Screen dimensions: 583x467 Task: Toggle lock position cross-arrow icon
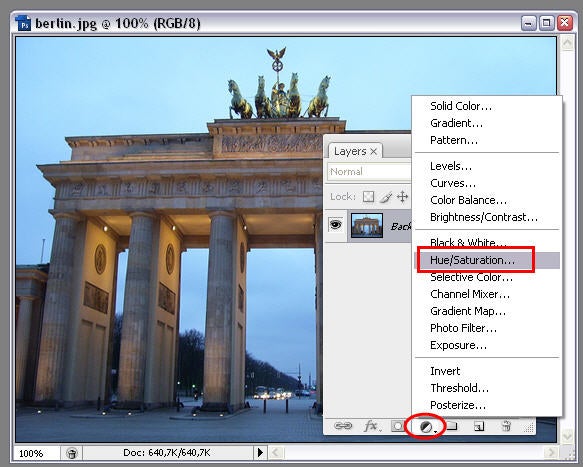(x=403, y=196)
